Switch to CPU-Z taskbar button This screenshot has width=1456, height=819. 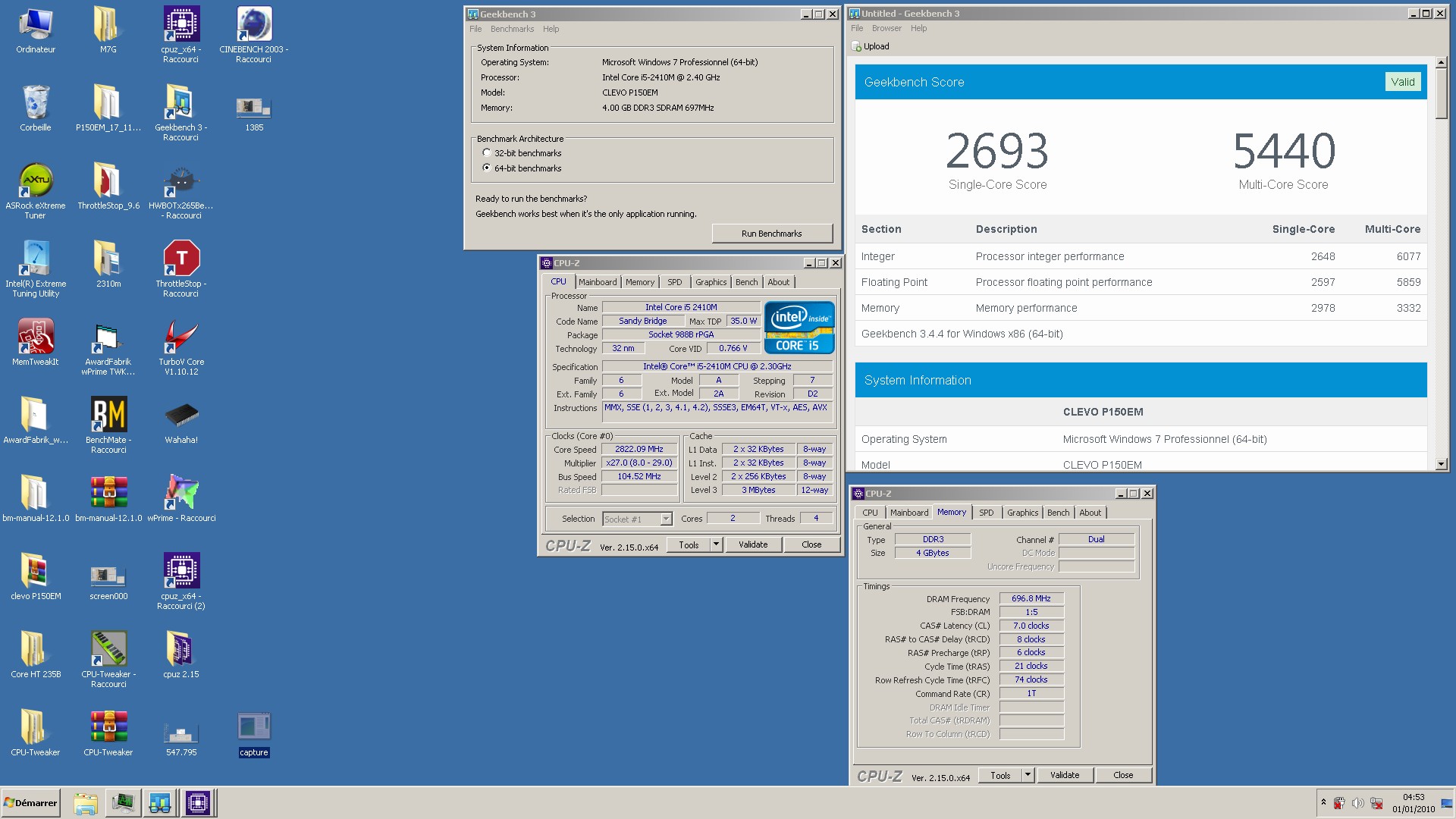197,803
